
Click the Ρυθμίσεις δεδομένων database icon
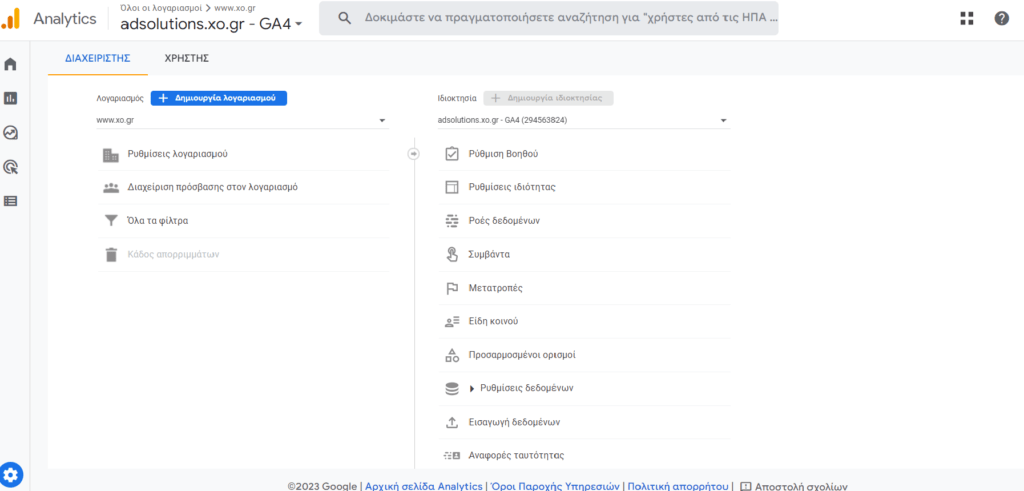(x=452, y=388)
